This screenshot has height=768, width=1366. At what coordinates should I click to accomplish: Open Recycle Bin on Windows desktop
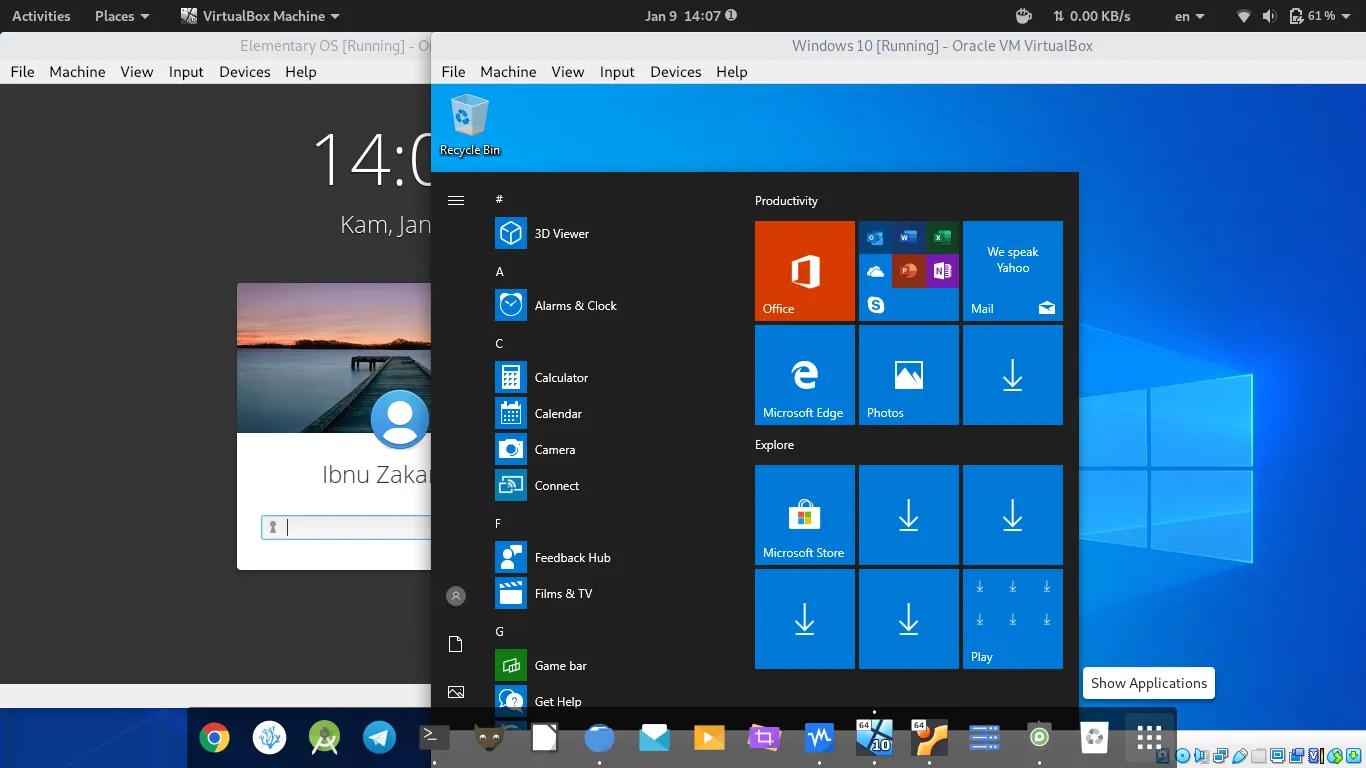[470, 125]
